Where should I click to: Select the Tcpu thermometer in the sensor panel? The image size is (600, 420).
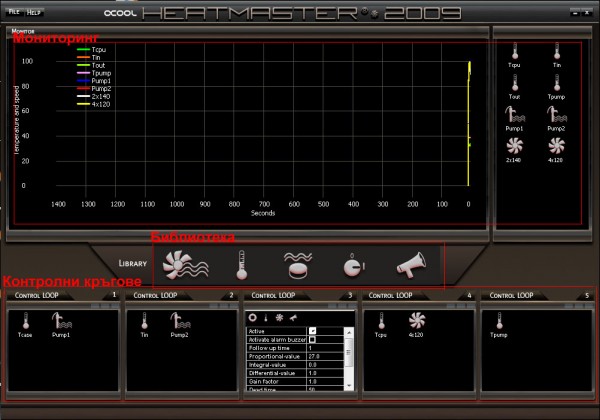(515, 51)
